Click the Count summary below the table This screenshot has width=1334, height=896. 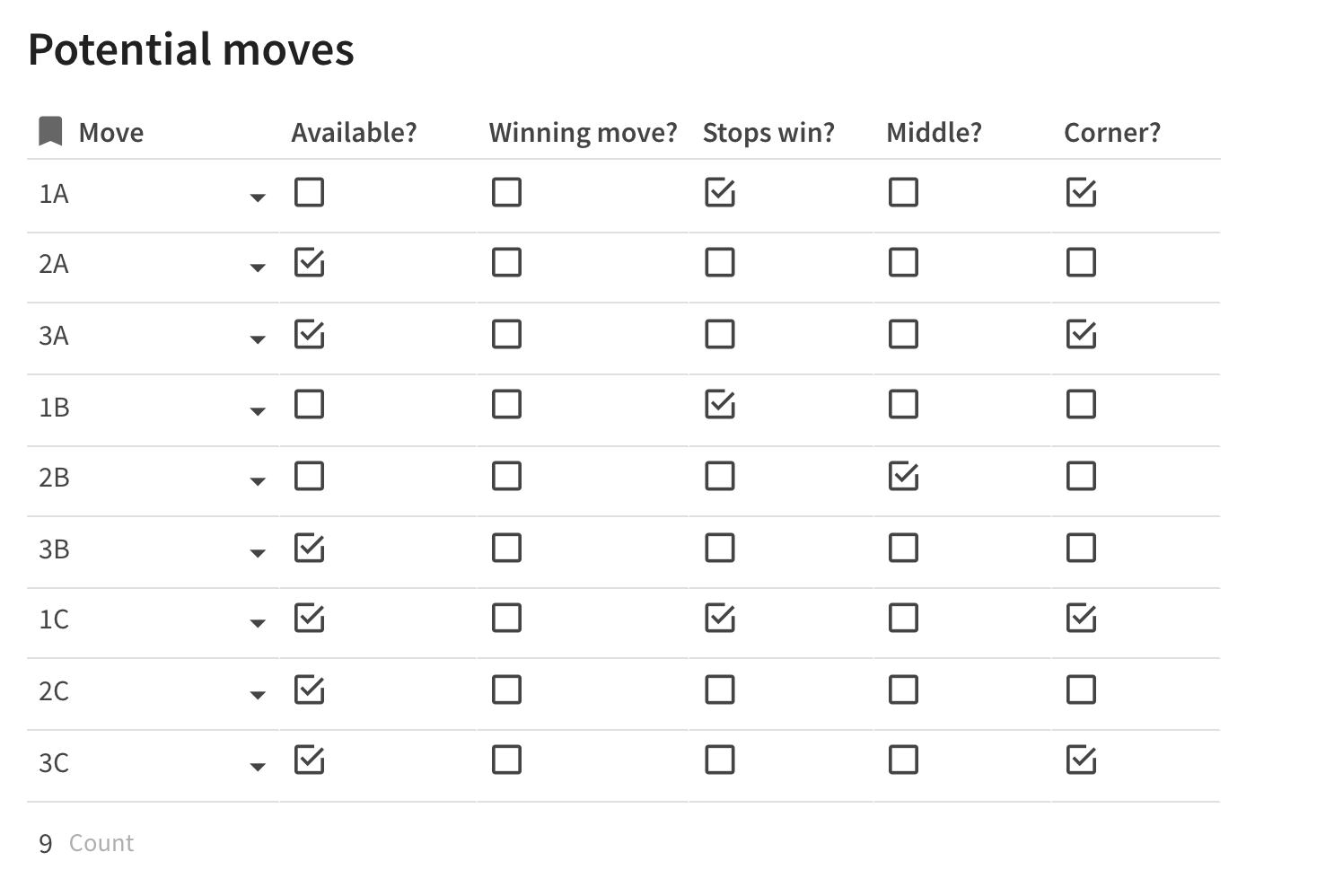[87, 843]
